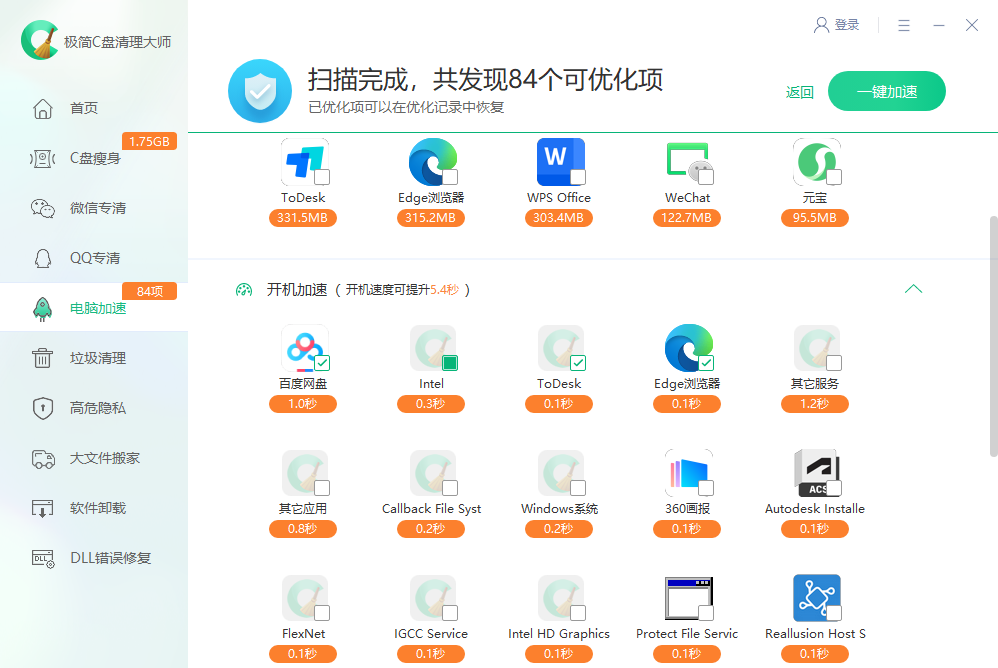
Task: Select 垃圾清理 in the sidebar menu
Action: click(41, 358)
